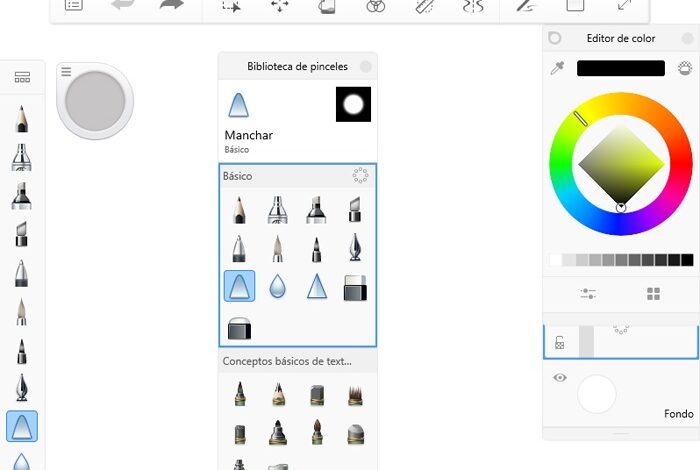Pick the airbrush in the Básico set
700x470 pixels.
[x=277, y=210]
